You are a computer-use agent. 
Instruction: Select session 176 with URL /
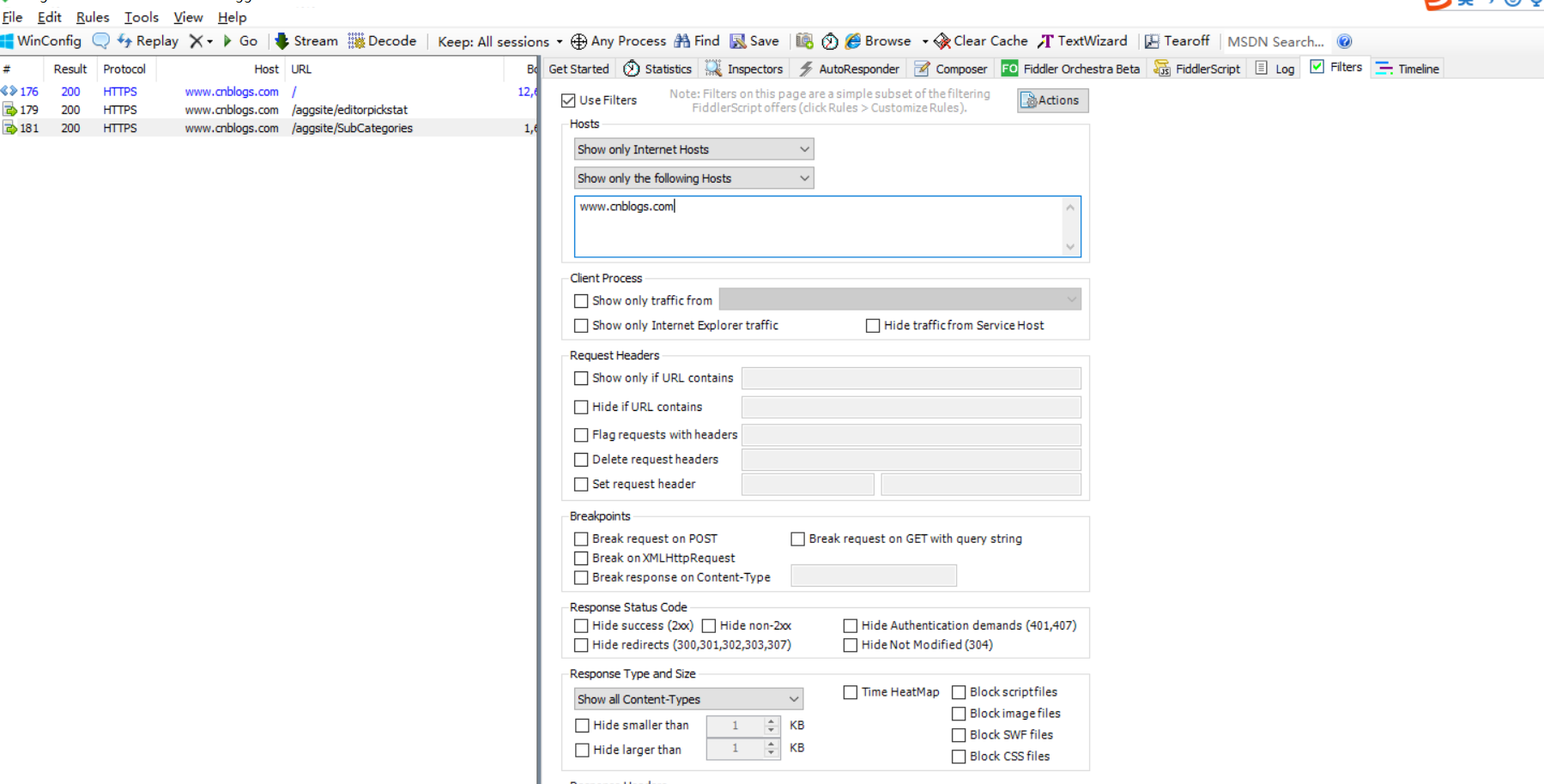(268, 92)
